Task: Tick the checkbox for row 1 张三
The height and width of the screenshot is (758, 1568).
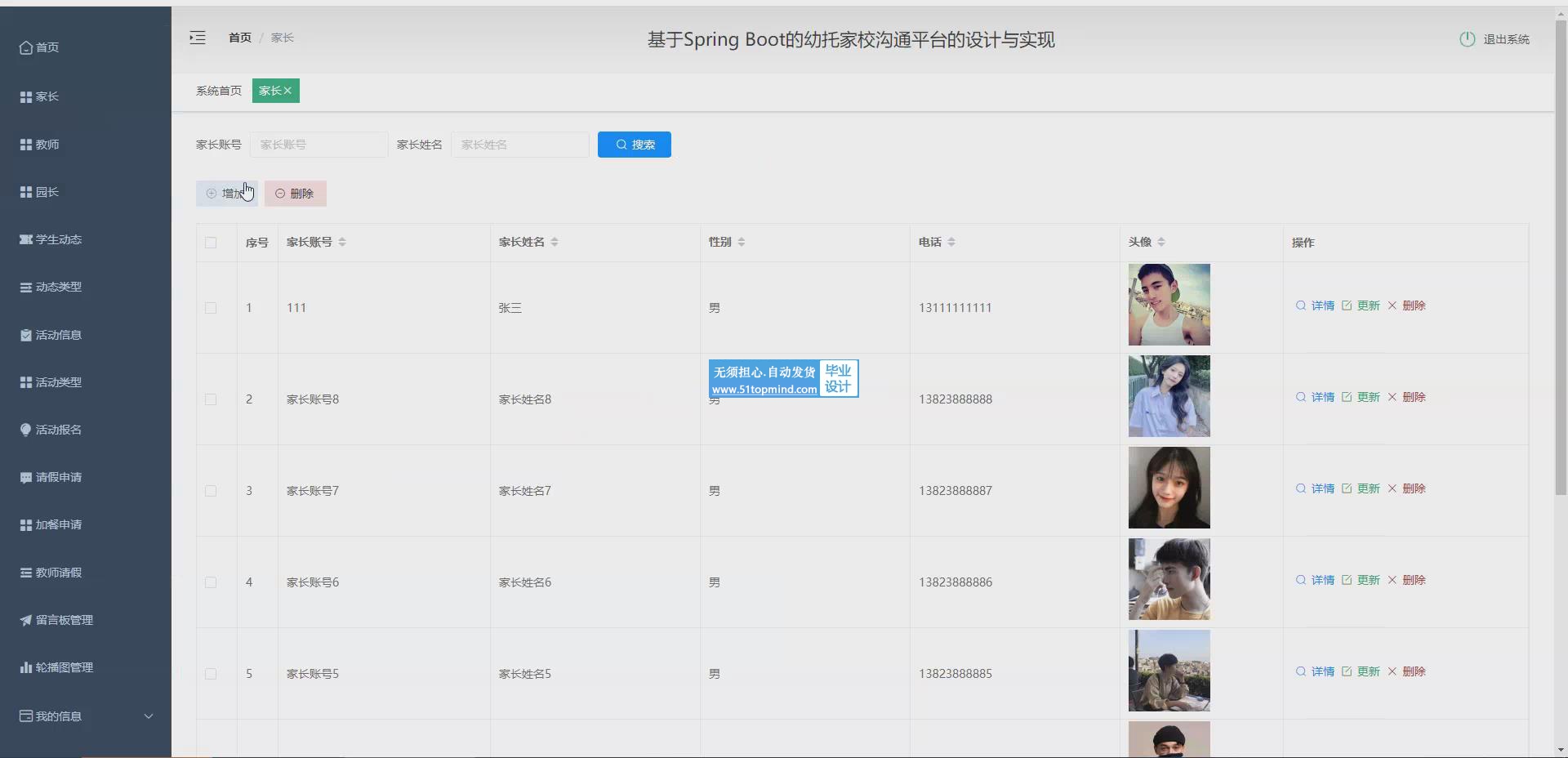Action: [x=211, y=308]
